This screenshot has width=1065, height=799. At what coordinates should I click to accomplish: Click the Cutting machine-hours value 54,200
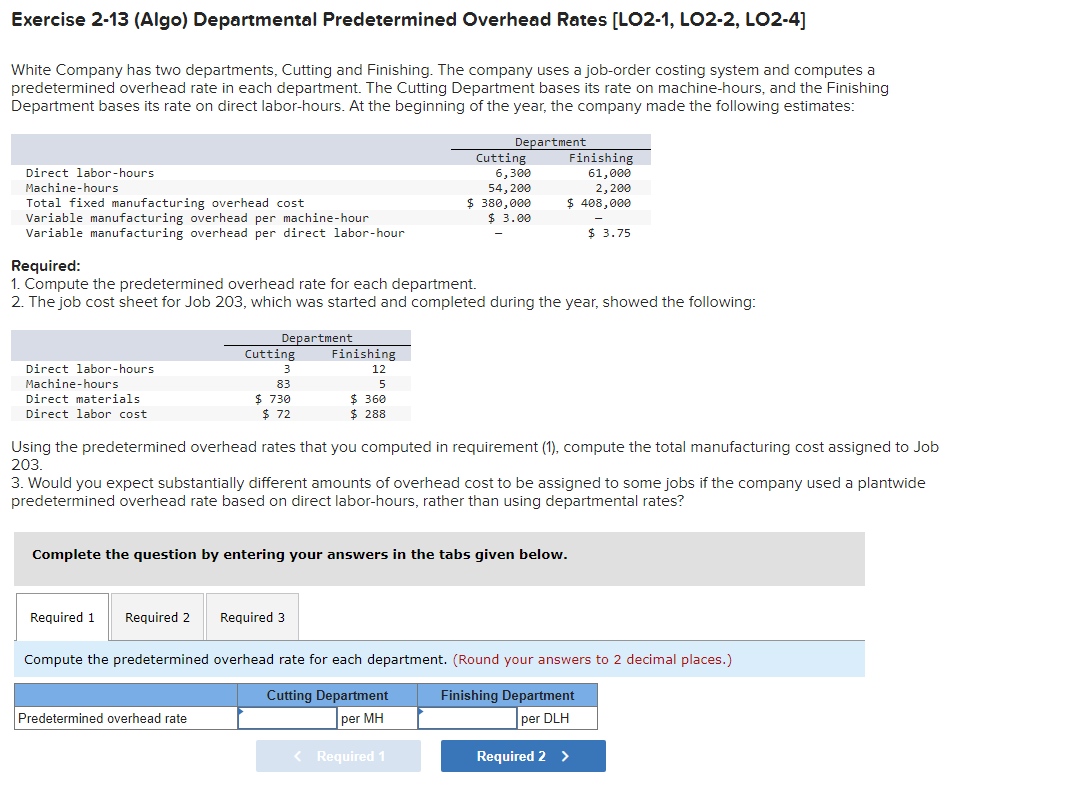tap(509, 188)
